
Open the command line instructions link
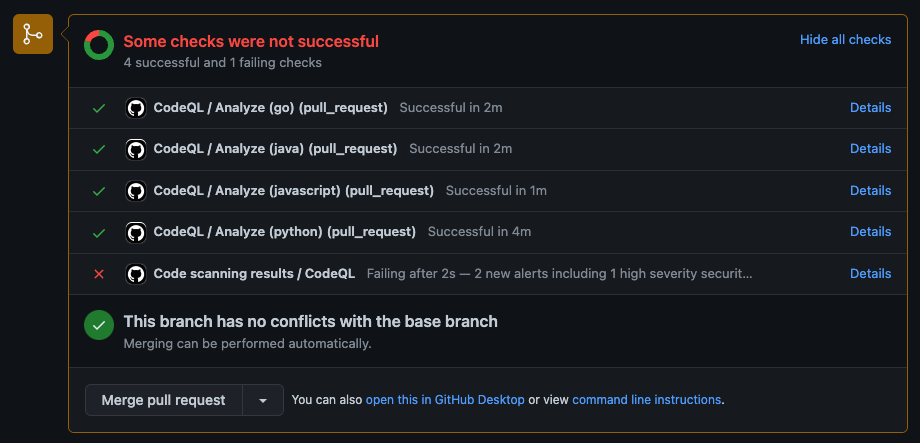646,400
